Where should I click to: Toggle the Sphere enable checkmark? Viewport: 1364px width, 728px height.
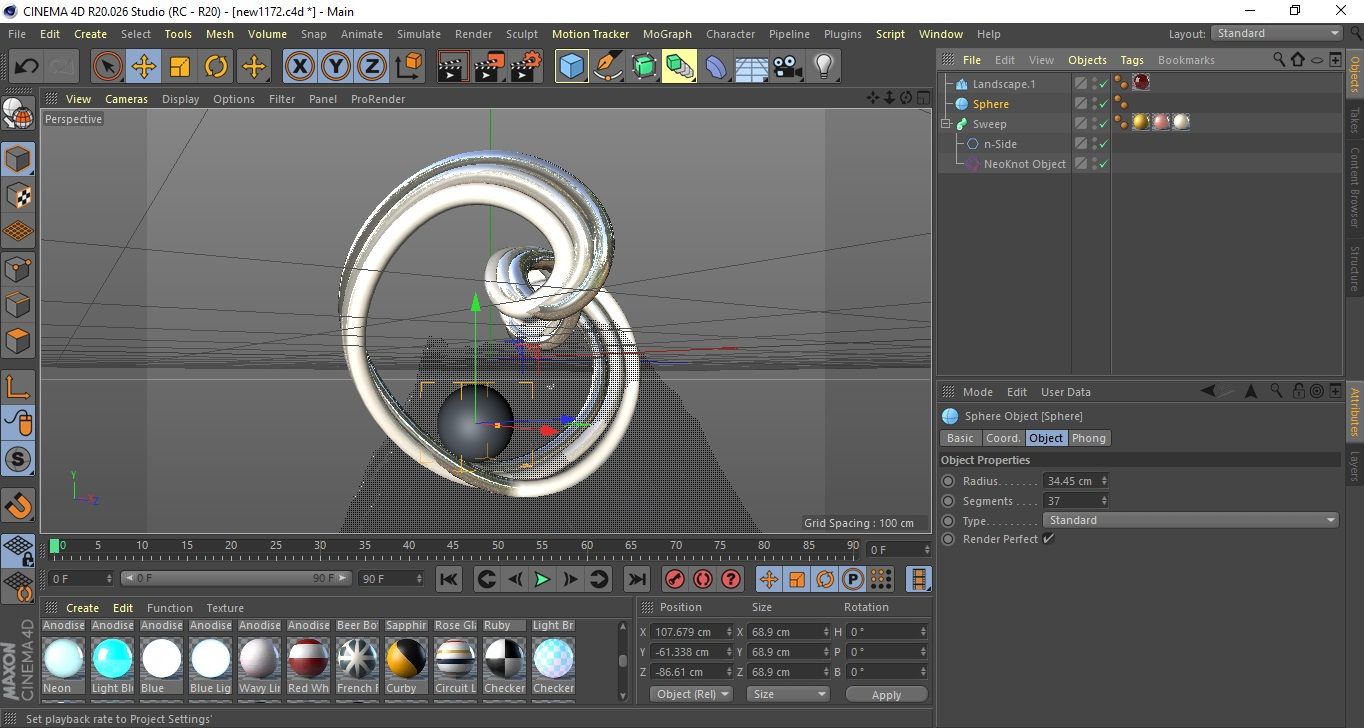coord(1103,104)
